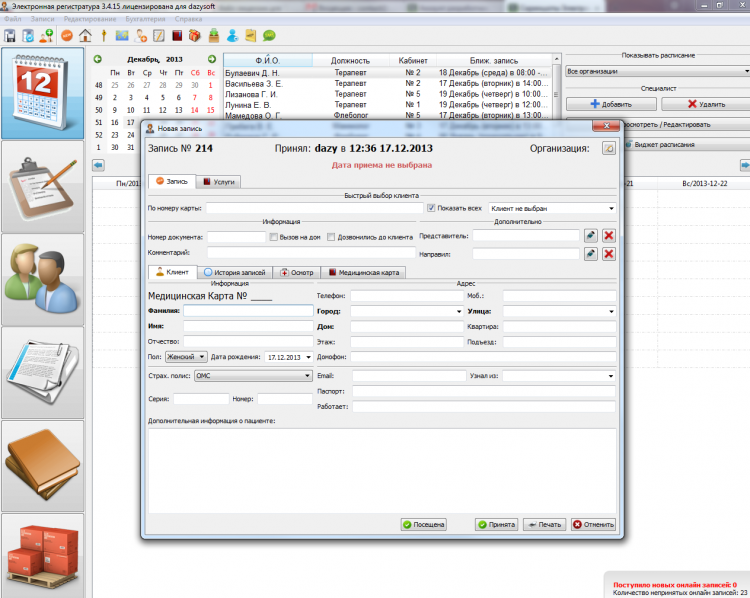
Task: Clear the Направил field with red X
Action: [x=608, y=254]
